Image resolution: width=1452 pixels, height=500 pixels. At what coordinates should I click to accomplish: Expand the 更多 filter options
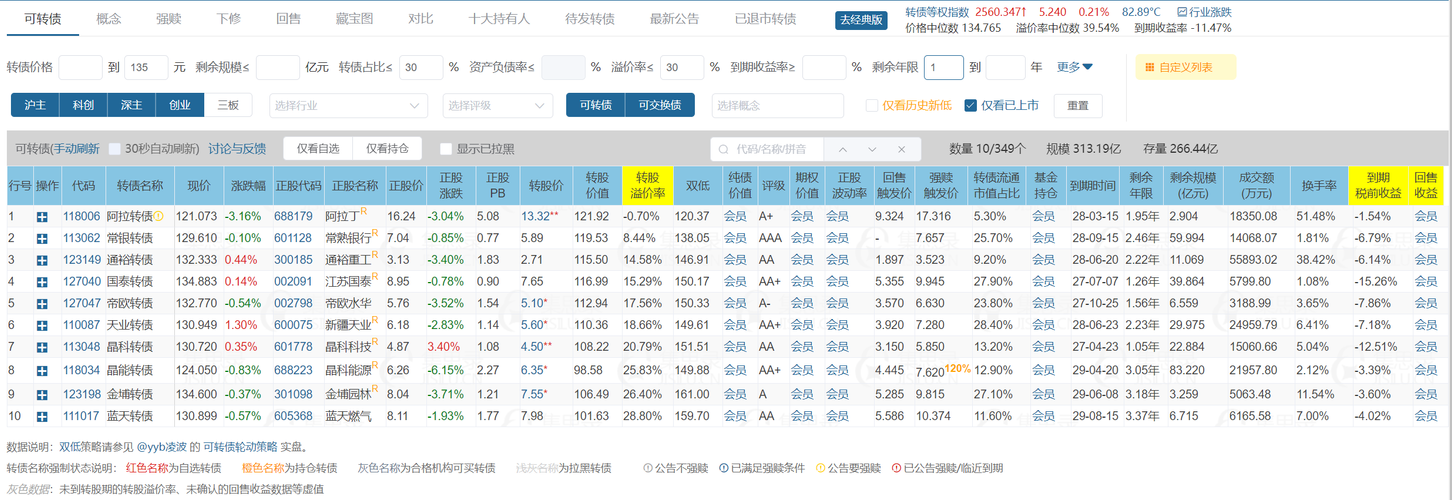pos(1074,67)
